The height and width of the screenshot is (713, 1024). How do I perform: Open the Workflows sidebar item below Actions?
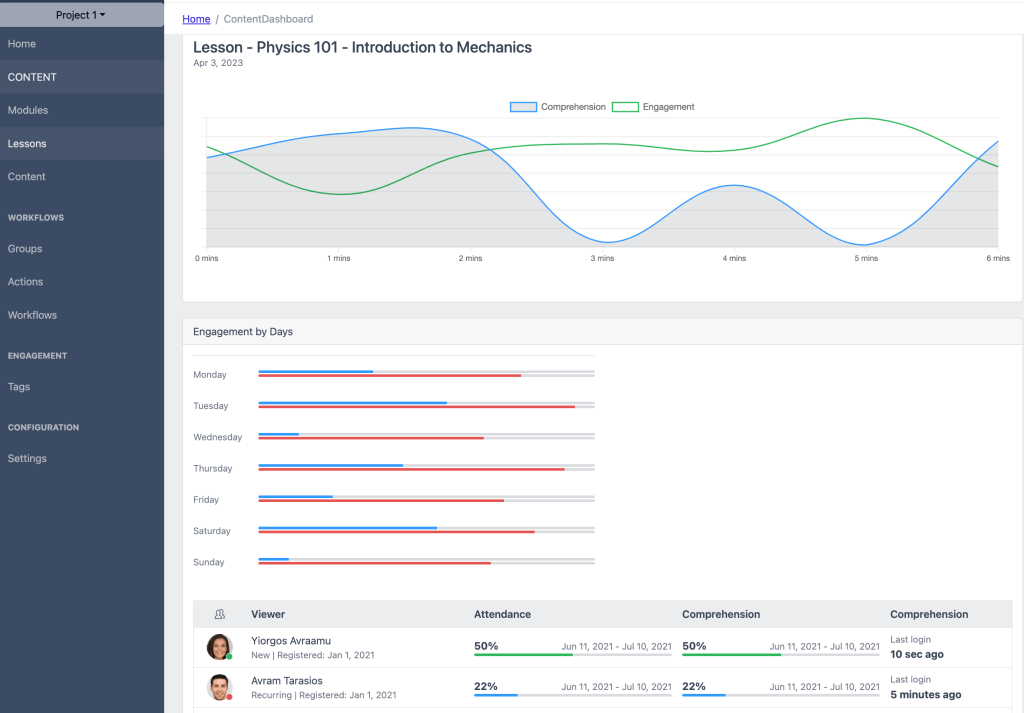point(32,315)
